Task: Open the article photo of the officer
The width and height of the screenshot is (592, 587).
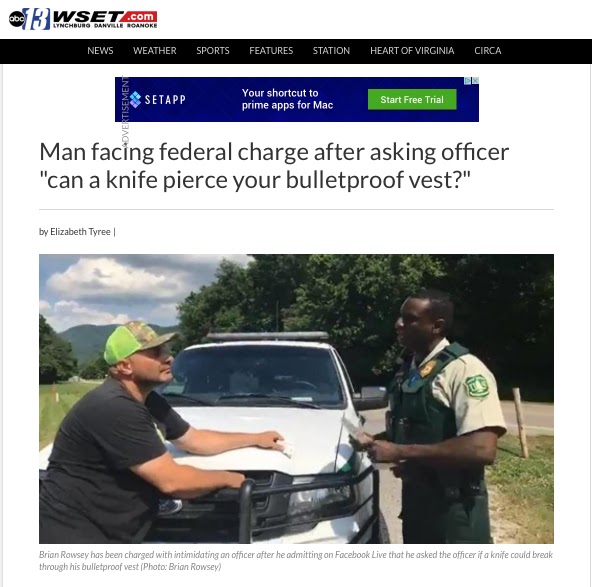Action: (x=296, y=399)
